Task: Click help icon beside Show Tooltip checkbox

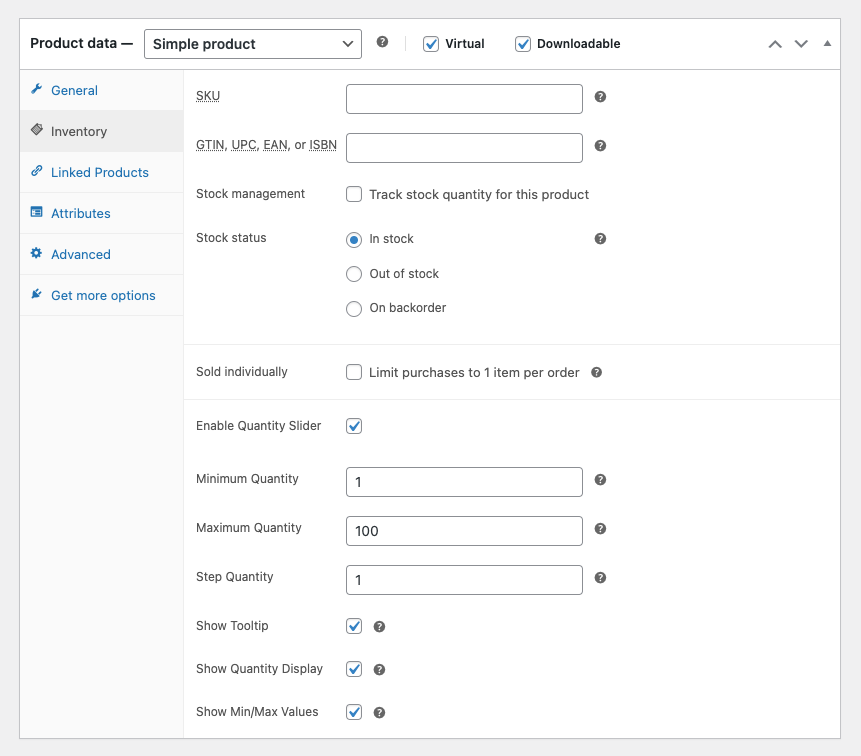Action: [x=379, y=627]
